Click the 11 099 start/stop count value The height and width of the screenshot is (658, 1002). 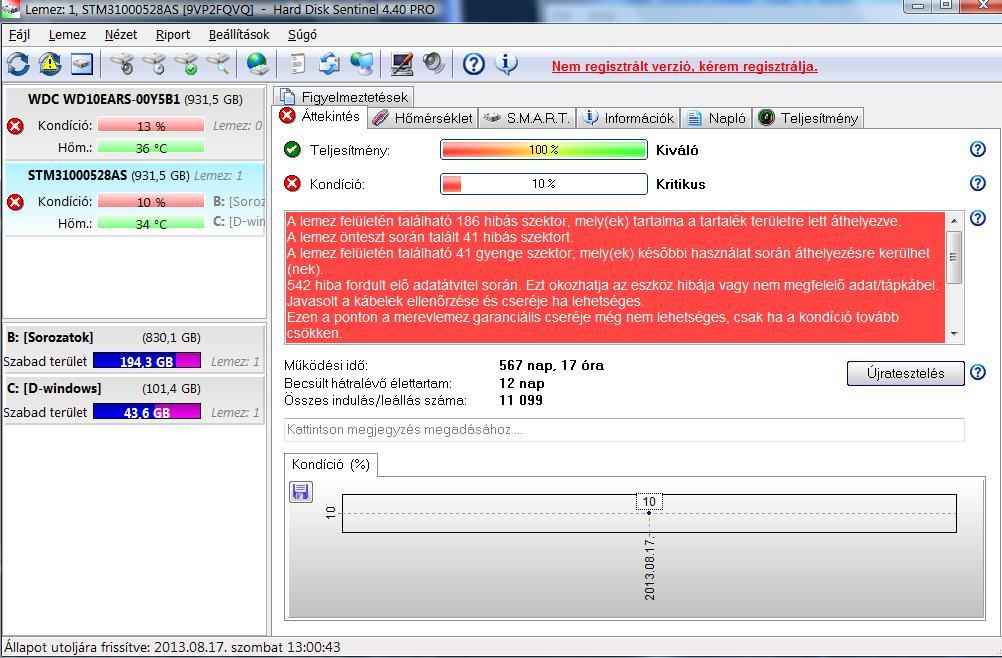[x=521, y=401]
